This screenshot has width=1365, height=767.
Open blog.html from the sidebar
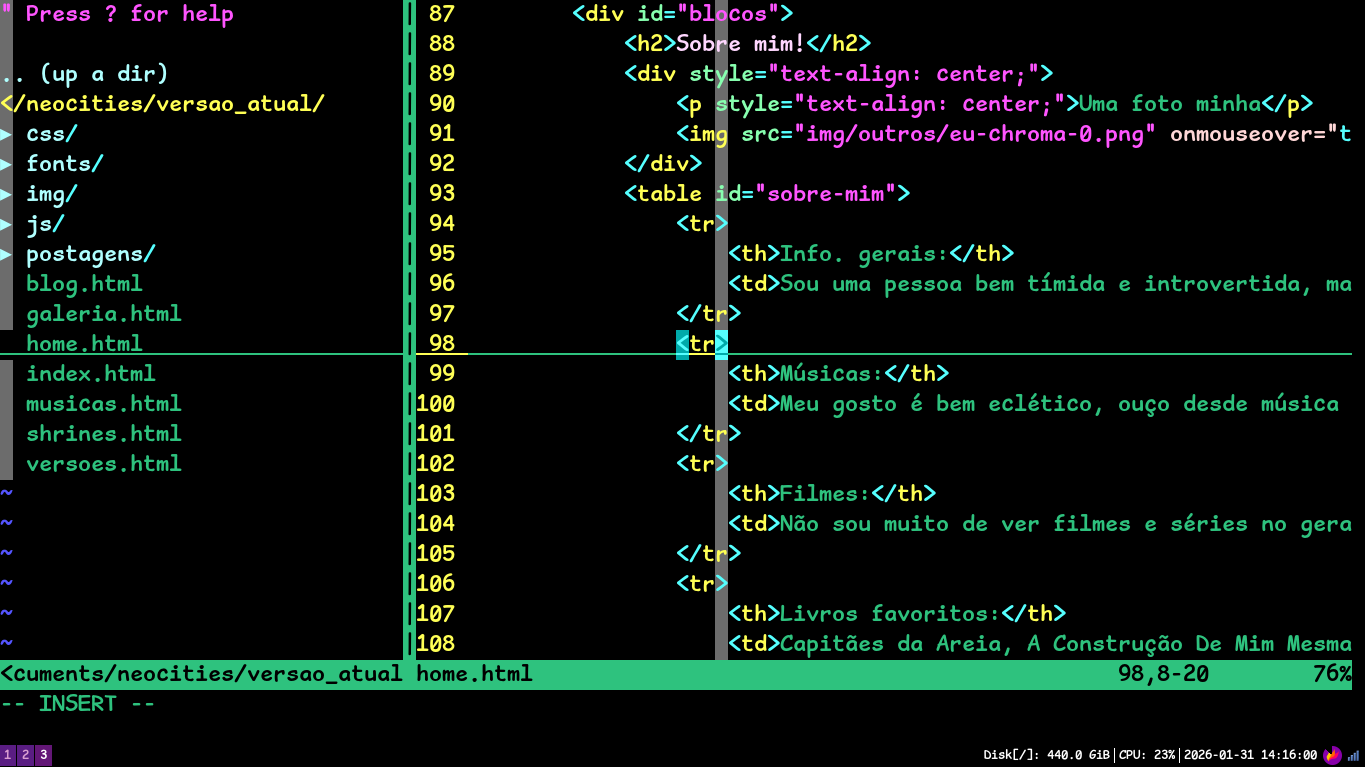(x=84, y=283)
